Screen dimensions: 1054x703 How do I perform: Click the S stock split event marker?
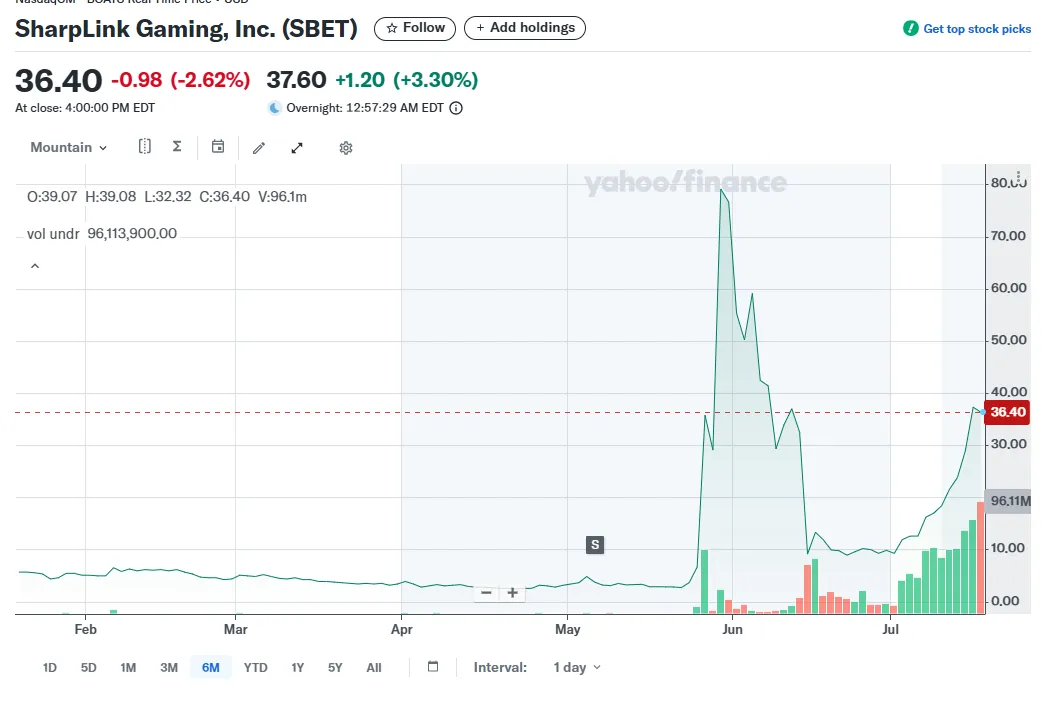pyautogui.click(x=595, y=545)
